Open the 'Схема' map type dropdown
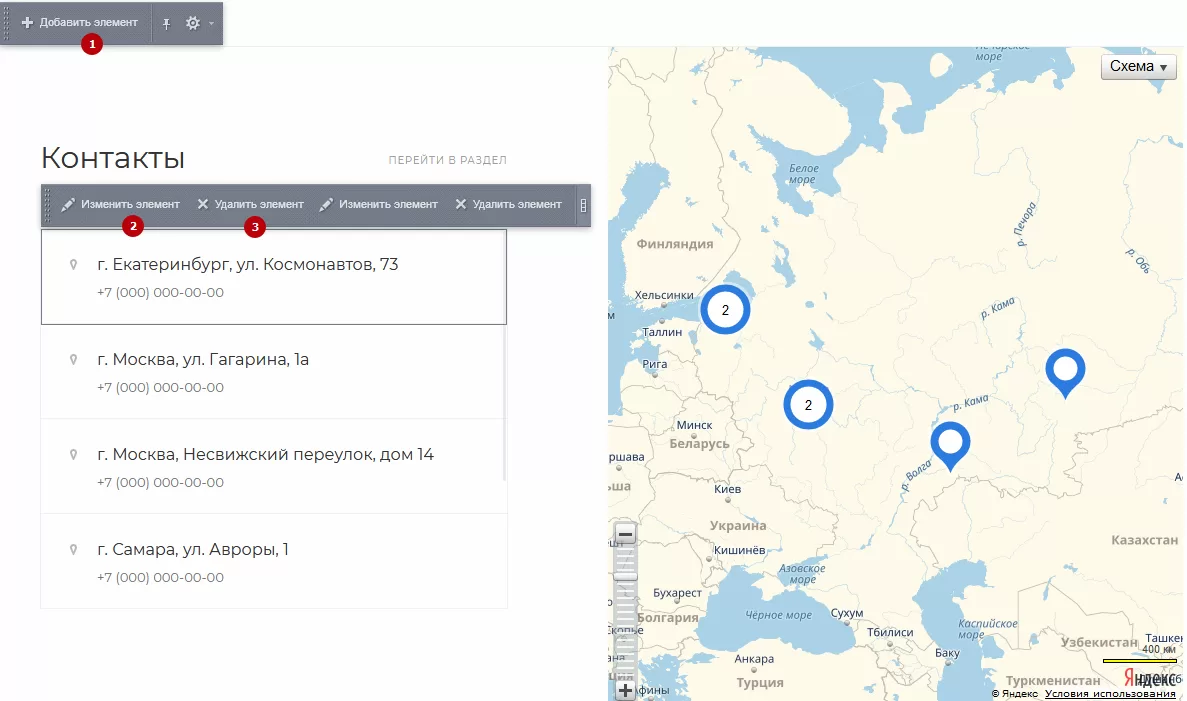 pyautogui.click(x=1139, y=67)
